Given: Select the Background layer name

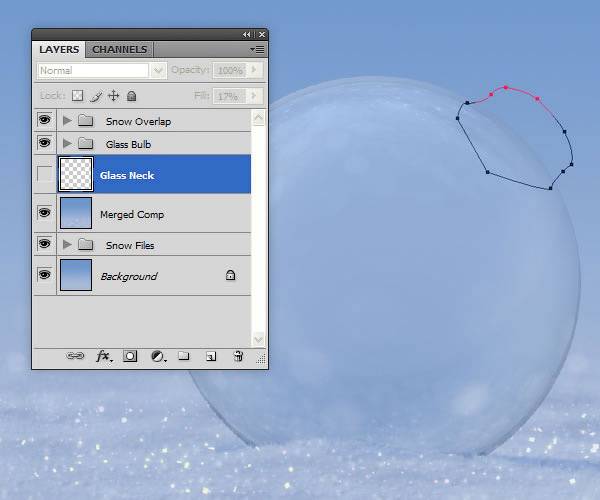Looking at the screenshot, I should pos(129,276).
